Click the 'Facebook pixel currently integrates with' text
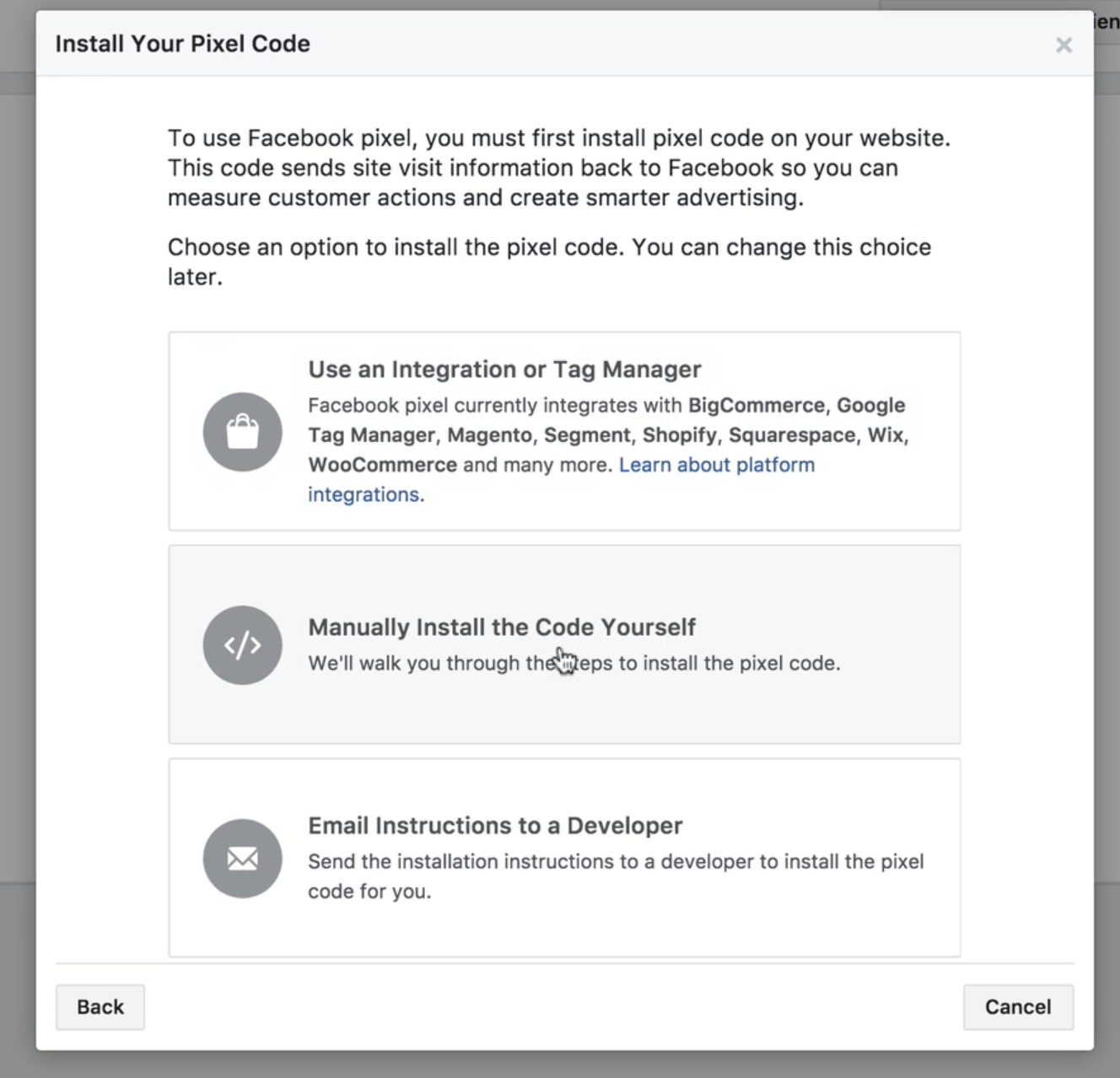 coord(608,450)
